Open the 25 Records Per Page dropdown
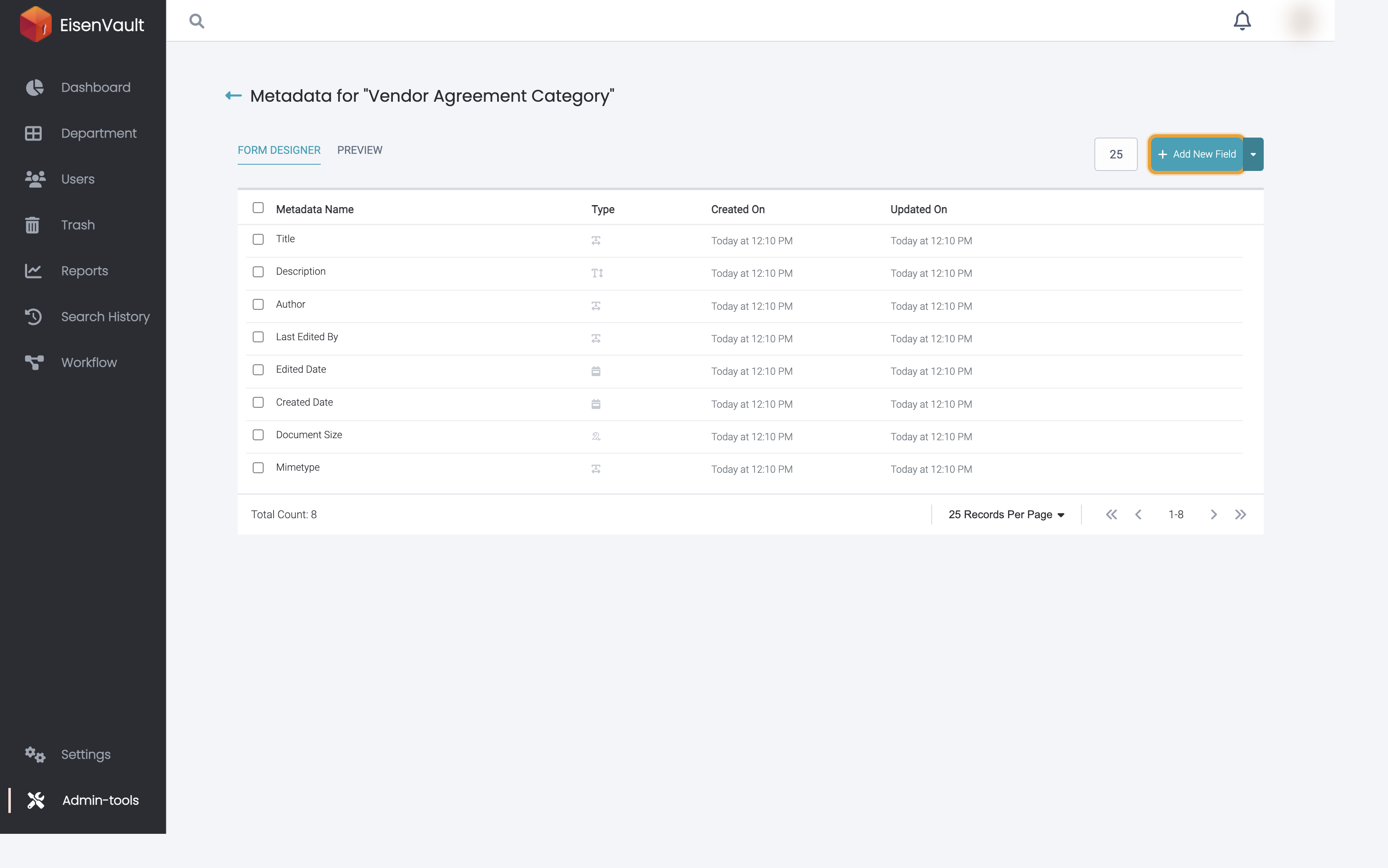This screenshot has height=868, width=1388. [1006, 514]
